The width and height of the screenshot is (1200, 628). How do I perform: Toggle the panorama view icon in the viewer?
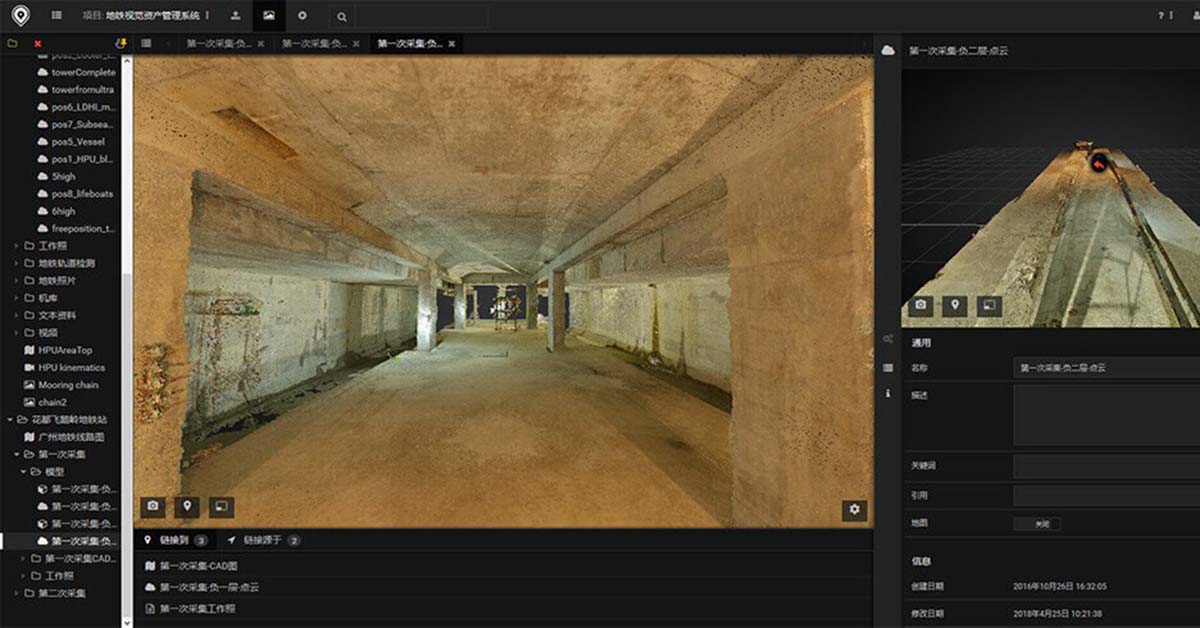coord(221,507)
